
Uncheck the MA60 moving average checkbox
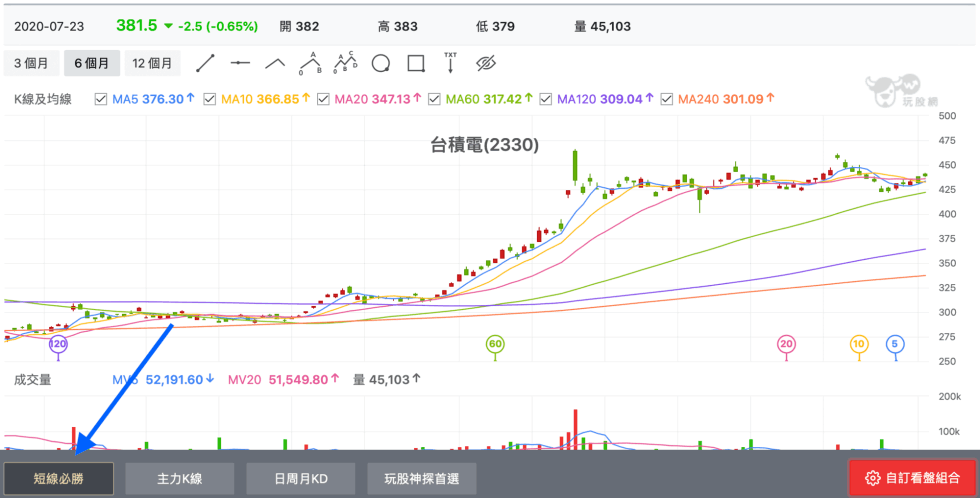(434, 99)
